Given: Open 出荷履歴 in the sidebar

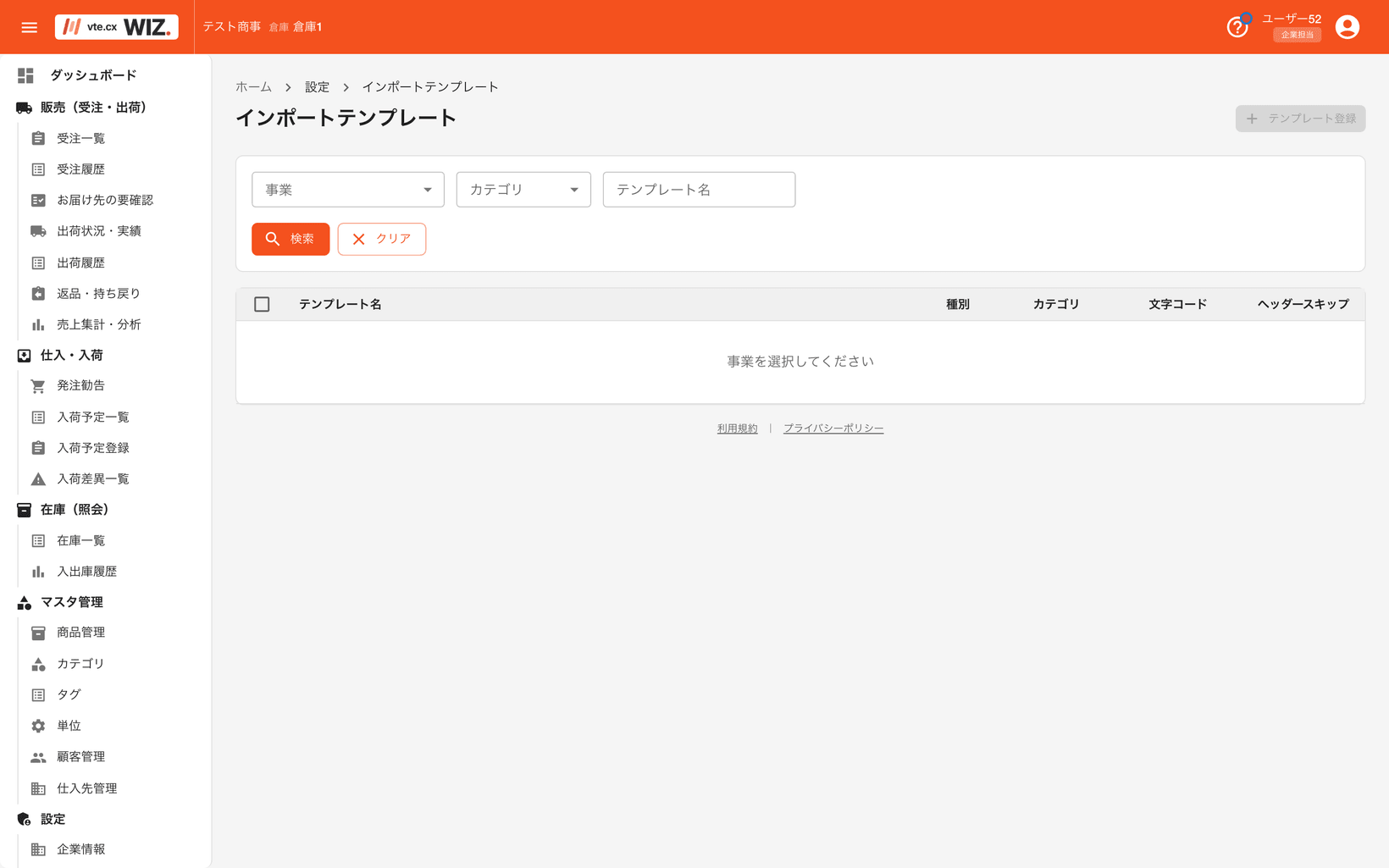Looking at the screenshot, I should (x=80, y=263).
